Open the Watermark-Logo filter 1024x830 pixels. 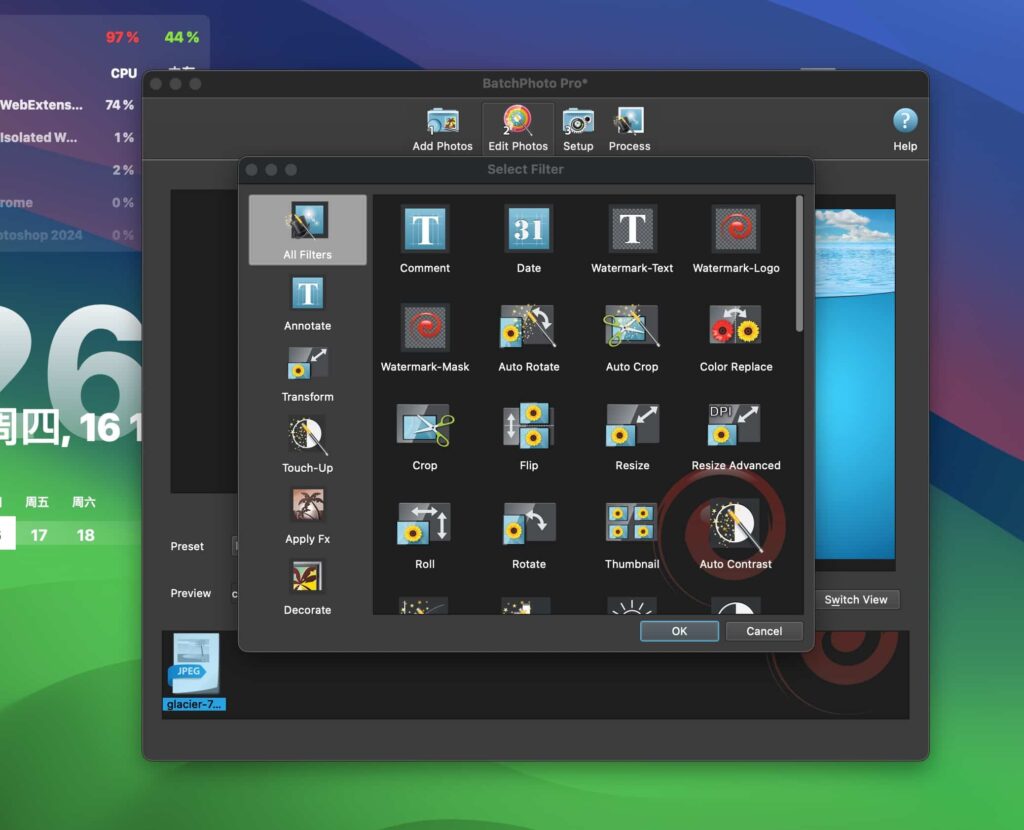coord(735,228)
